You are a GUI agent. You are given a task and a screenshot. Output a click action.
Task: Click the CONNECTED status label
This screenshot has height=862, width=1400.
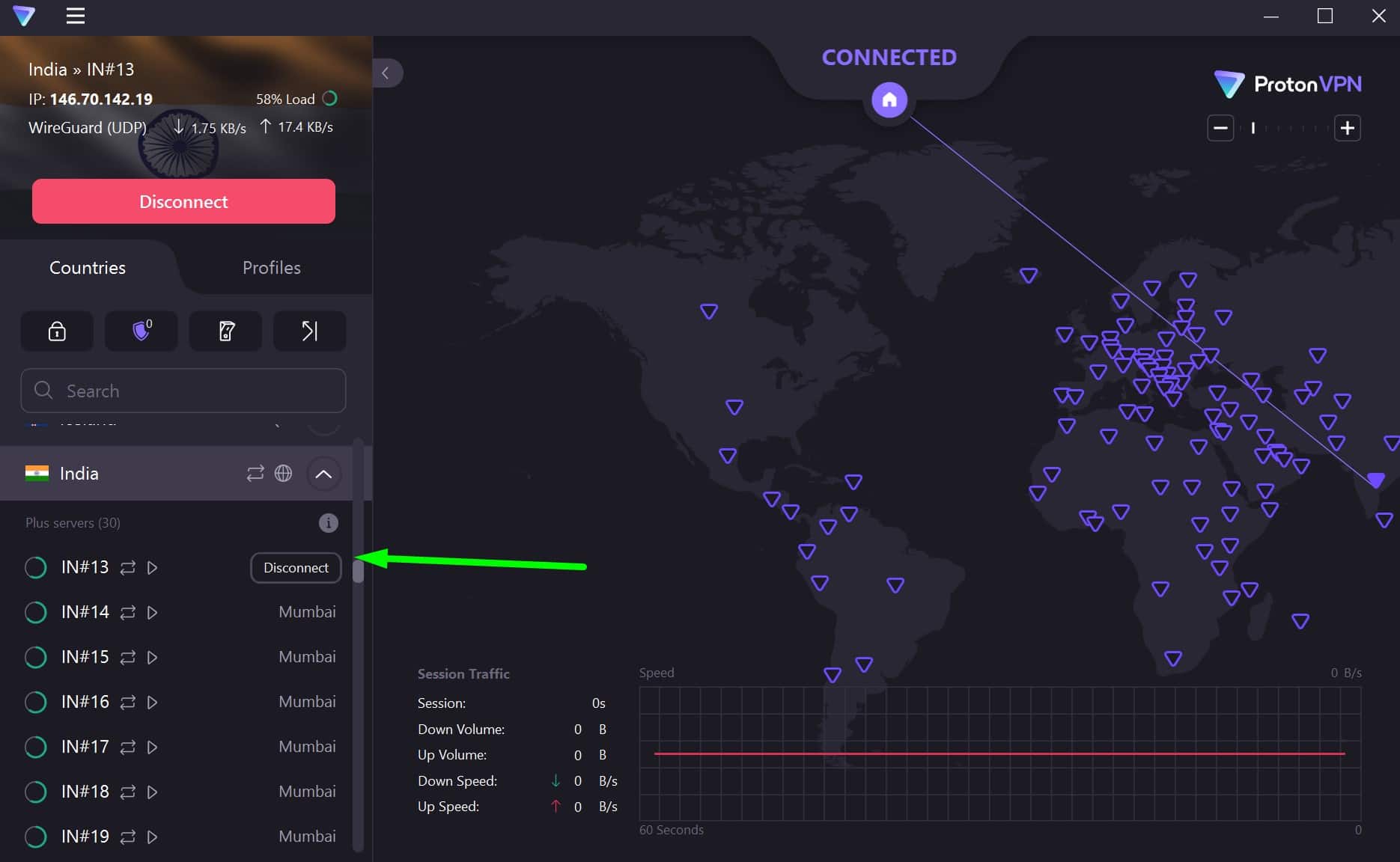[x=889, y=57]
